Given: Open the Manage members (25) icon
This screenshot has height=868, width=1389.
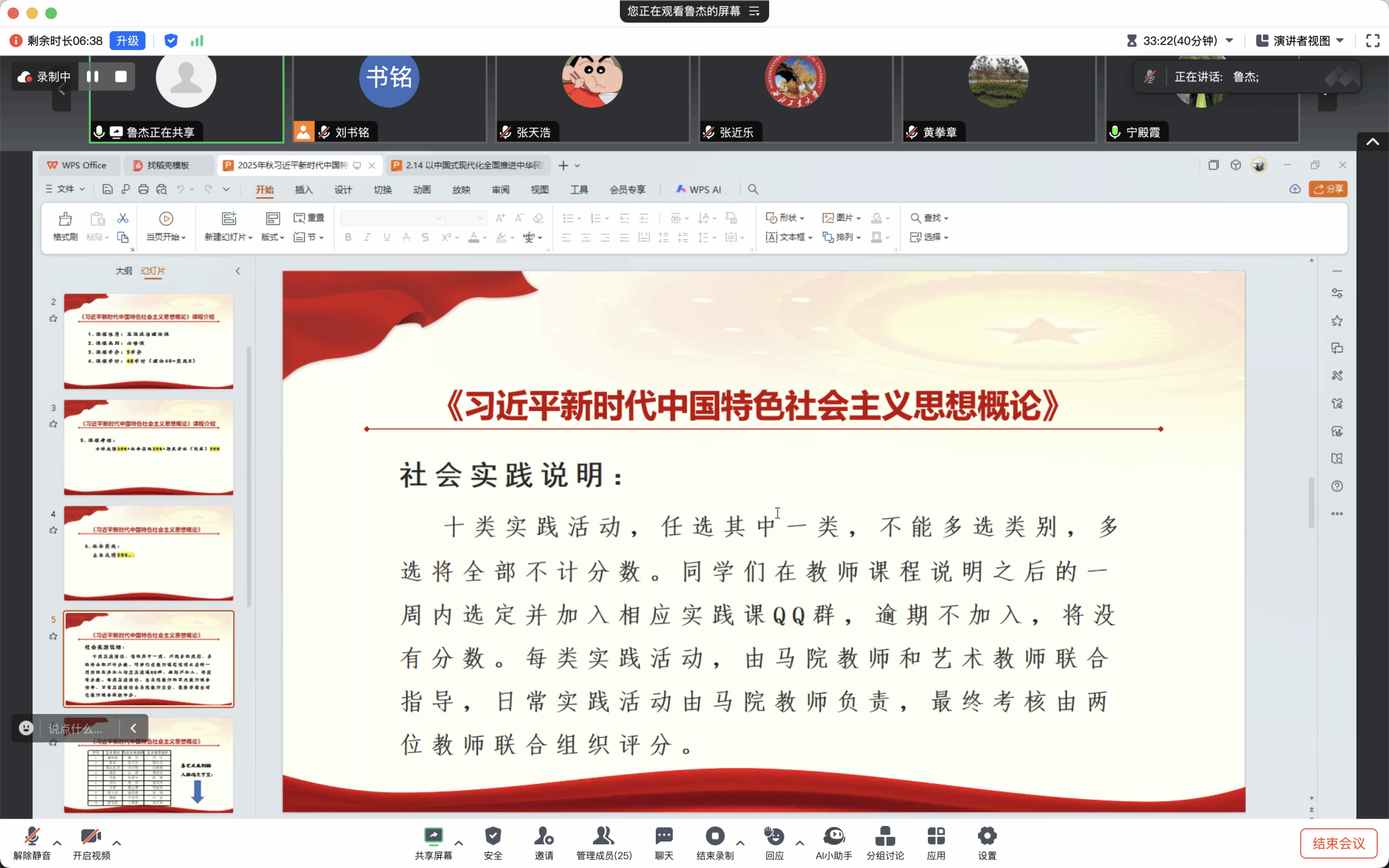Looking at the screenshot, I should 603,836.
